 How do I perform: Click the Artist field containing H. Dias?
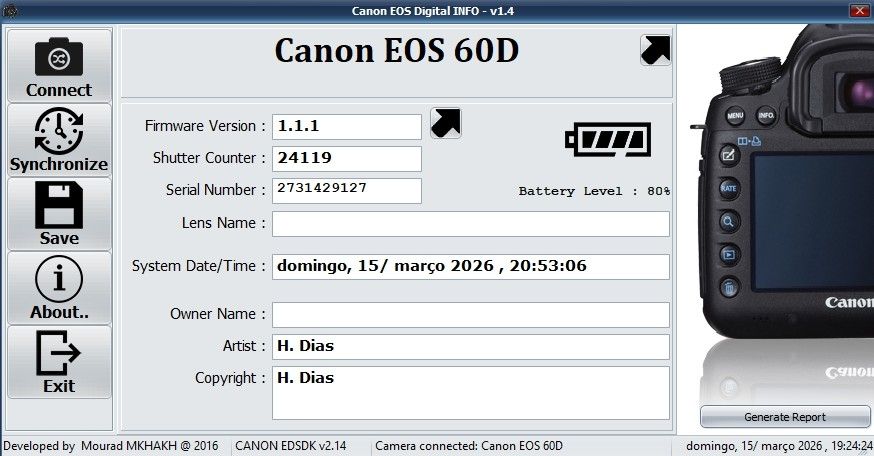pos(471,347)
